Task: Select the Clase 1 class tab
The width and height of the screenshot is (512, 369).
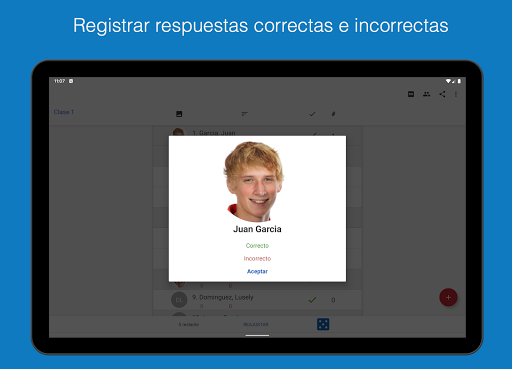Action: pyautogui.click(x=64, y=112)
